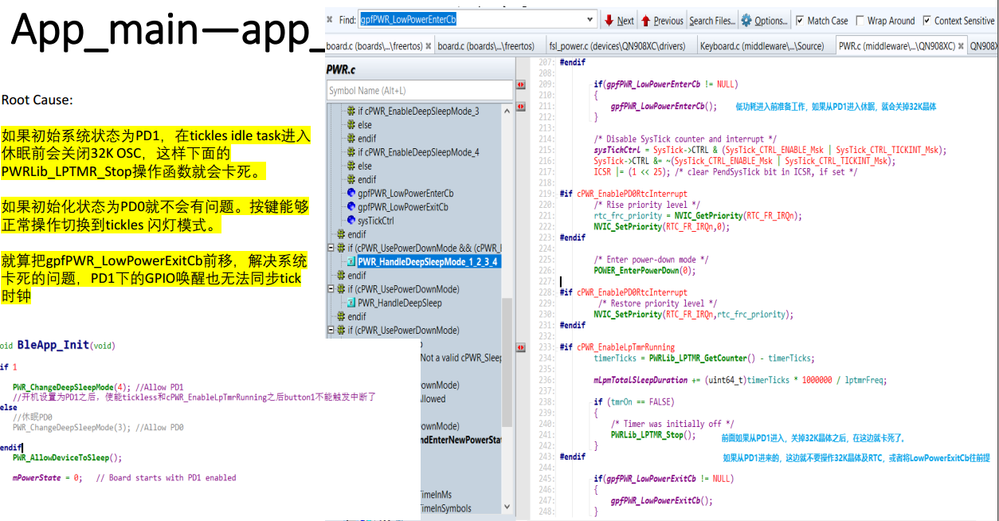Open the Find field history dropdown arrow
The height and width of the screenshot is (521, 999).
point(590,20)
